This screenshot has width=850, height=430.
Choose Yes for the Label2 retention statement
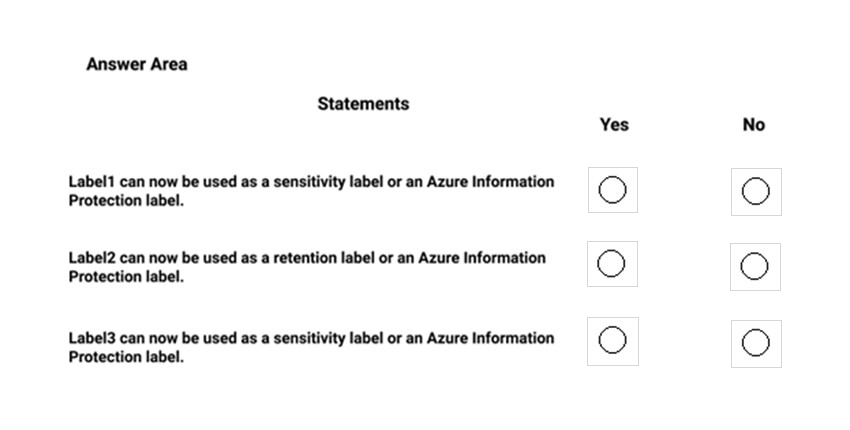[611, 264]
